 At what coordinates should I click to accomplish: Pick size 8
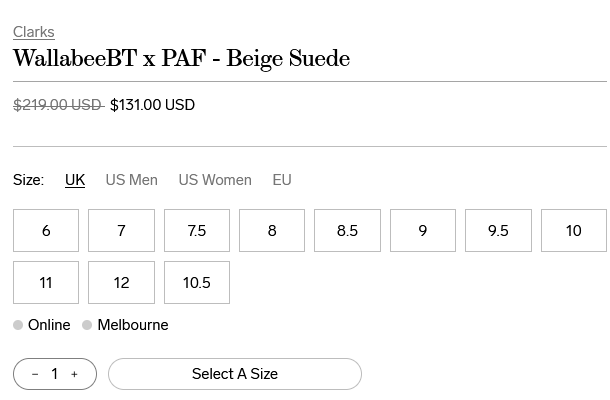pyautogui.click(x=272, y=231)
